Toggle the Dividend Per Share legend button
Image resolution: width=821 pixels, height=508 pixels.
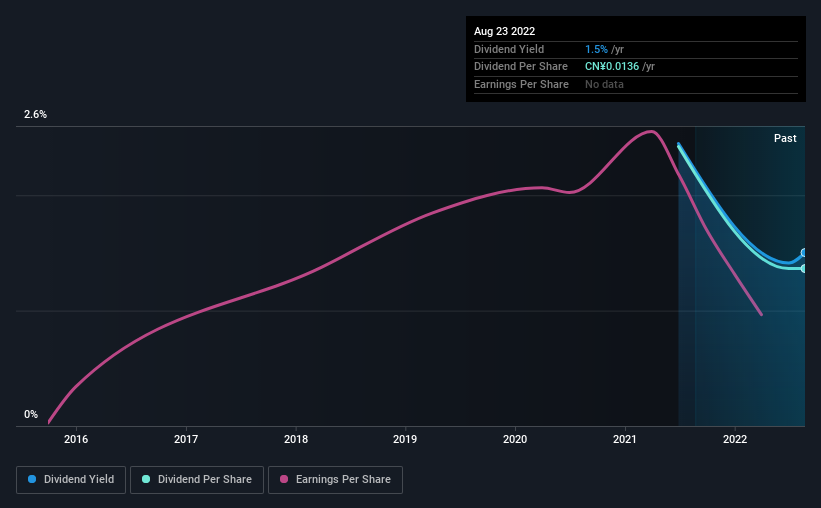click(x=197, y=480)
